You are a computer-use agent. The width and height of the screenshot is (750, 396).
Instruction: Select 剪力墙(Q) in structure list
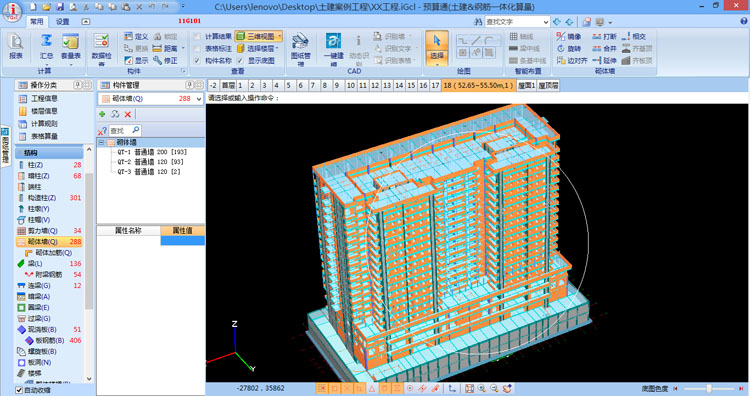point(49,231)
